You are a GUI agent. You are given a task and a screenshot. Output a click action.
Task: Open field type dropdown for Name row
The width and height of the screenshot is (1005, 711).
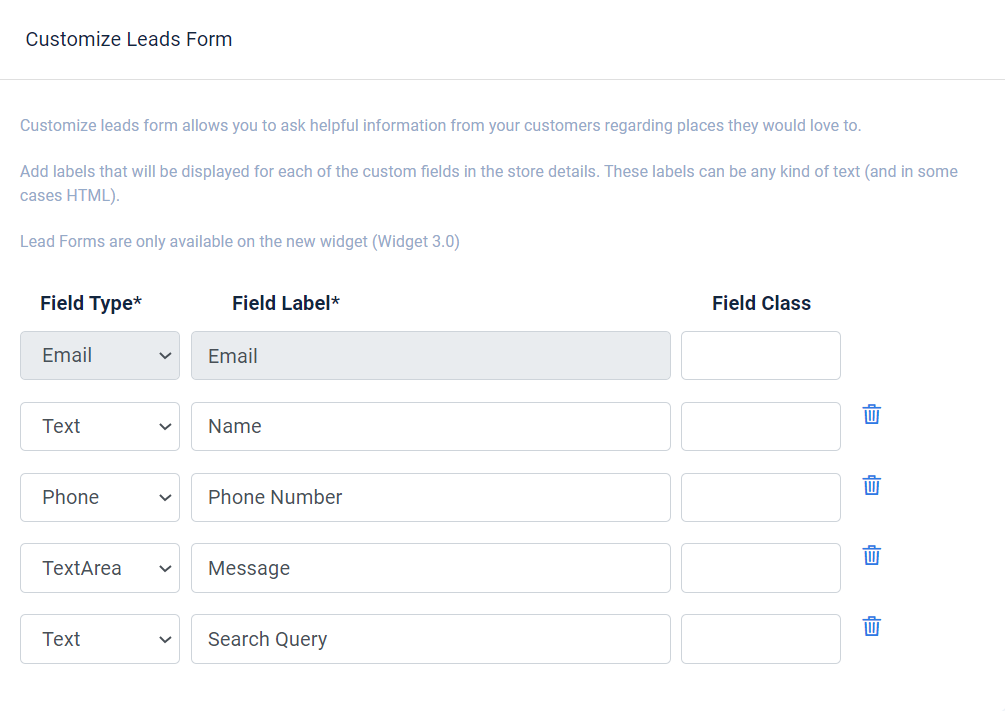[100, 427]
